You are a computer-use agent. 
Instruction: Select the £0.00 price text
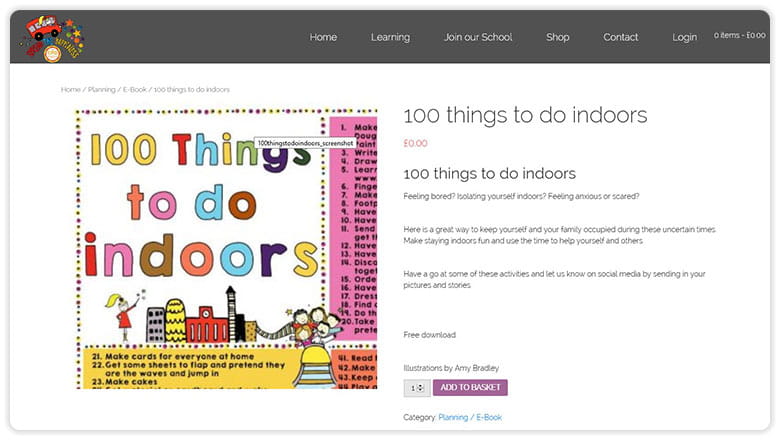415,143
